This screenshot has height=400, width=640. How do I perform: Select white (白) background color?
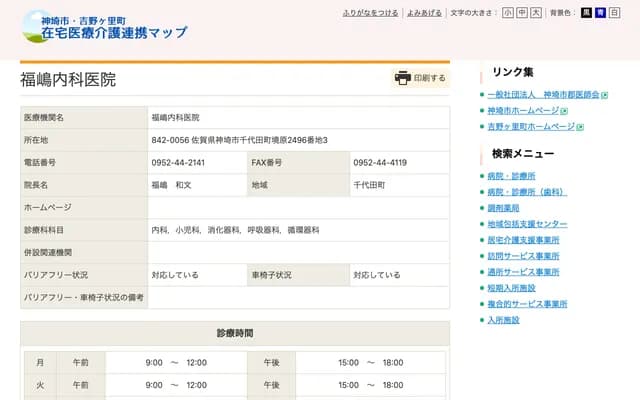[x=615, y=13]
